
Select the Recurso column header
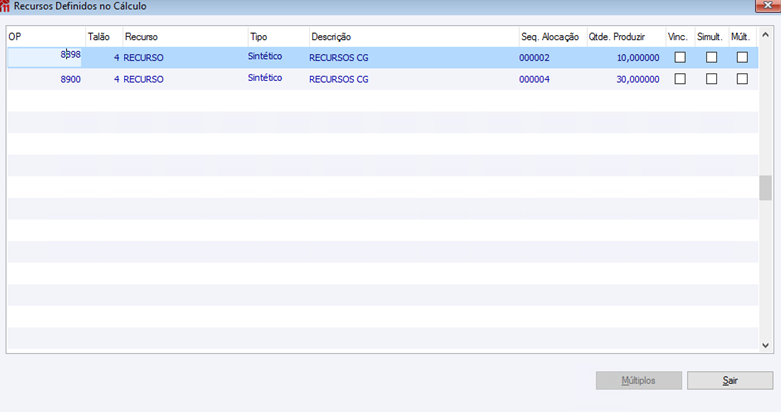(185, 36)
